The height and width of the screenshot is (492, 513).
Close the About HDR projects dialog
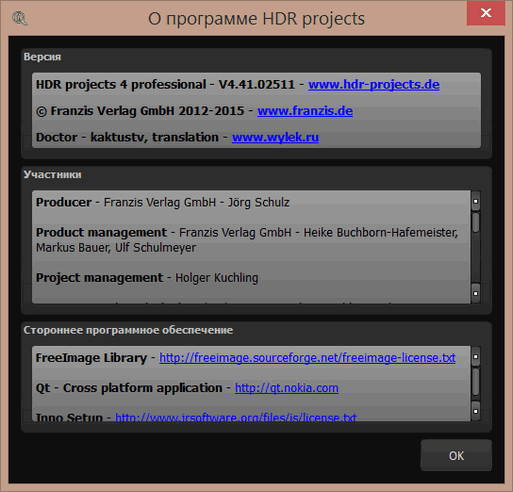click(486, 13)
